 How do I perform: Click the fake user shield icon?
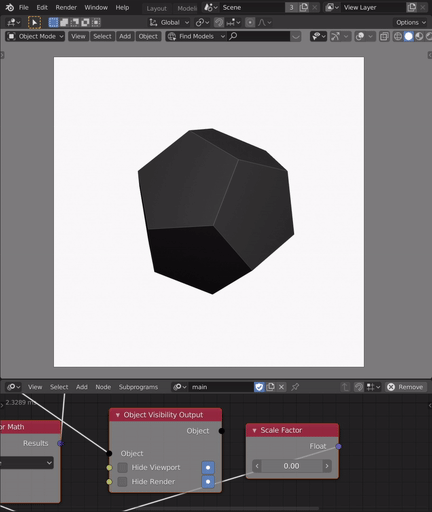[x=259, y=387]
